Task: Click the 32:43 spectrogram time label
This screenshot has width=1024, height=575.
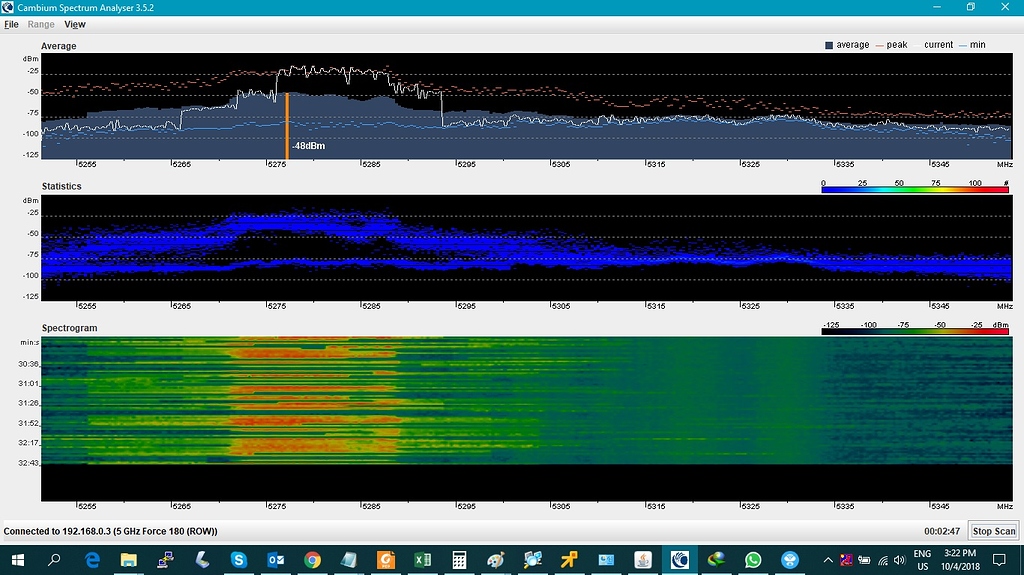Action: pos(28,463)
